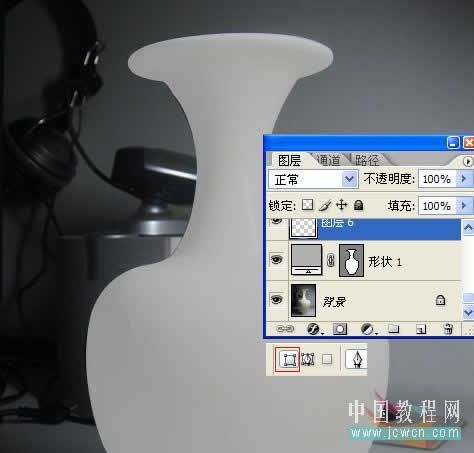
Task: Choose the Paths mode icon
Action: [308, 359]
